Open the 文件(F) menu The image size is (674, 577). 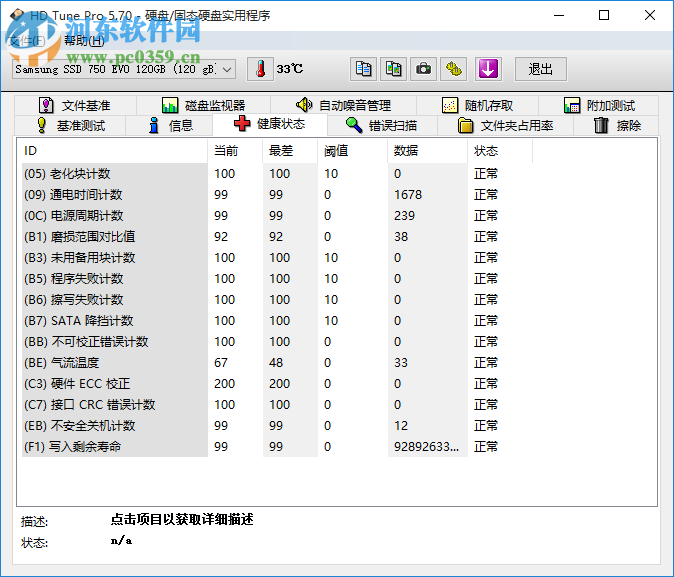(x=27, y=41)
